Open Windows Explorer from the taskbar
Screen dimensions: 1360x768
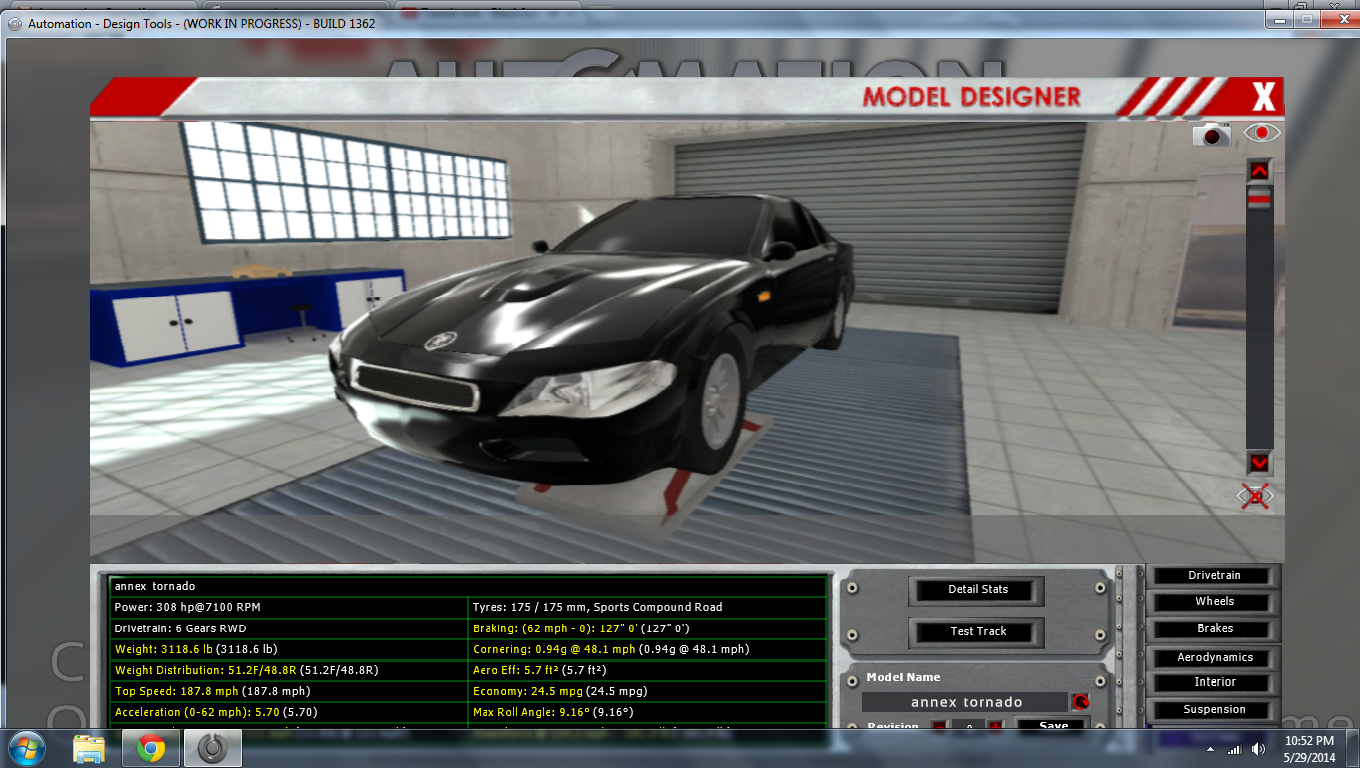[x=89, y=748]
